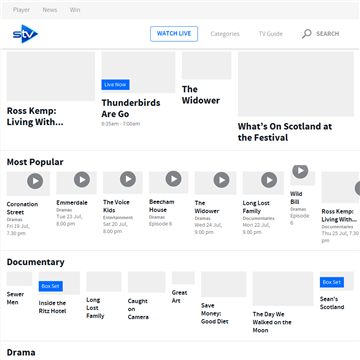Viewport: 360px width, 360px height.
Task: Play Beecham House Episode 6
Action: [174, 179]
